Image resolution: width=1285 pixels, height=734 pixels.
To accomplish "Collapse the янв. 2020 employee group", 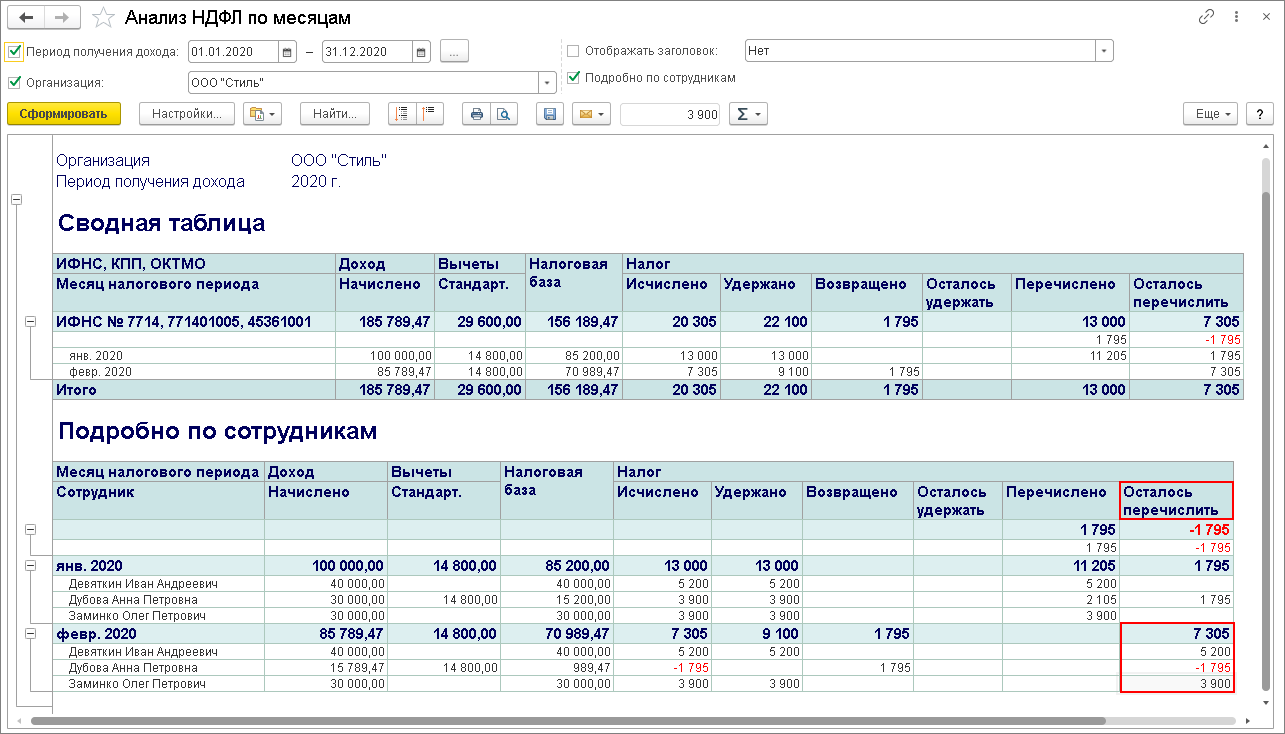I will pyautogui.click(x=30, y=566).
